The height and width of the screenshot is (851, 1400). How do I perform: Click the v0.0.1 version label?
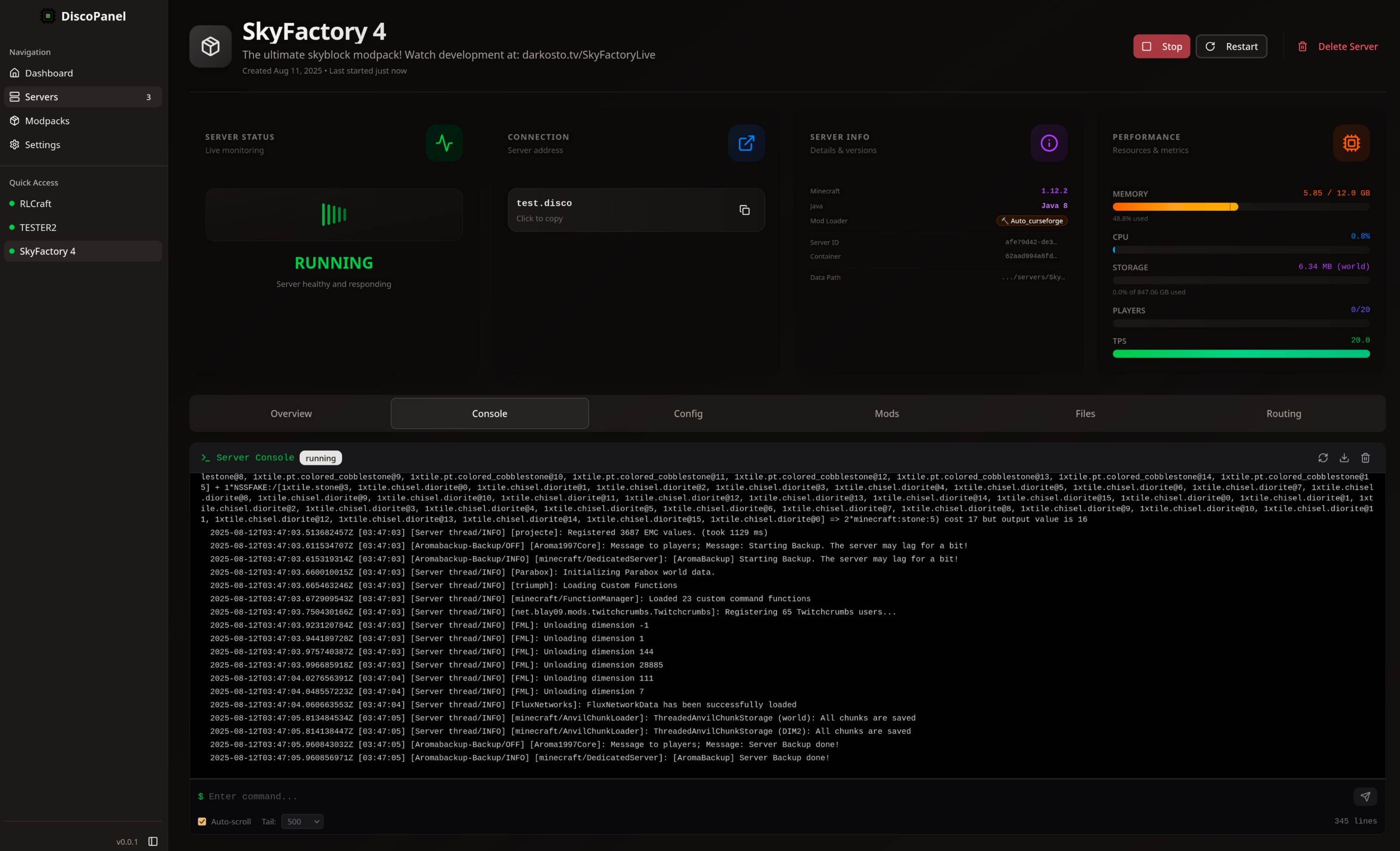pos(126,842)
